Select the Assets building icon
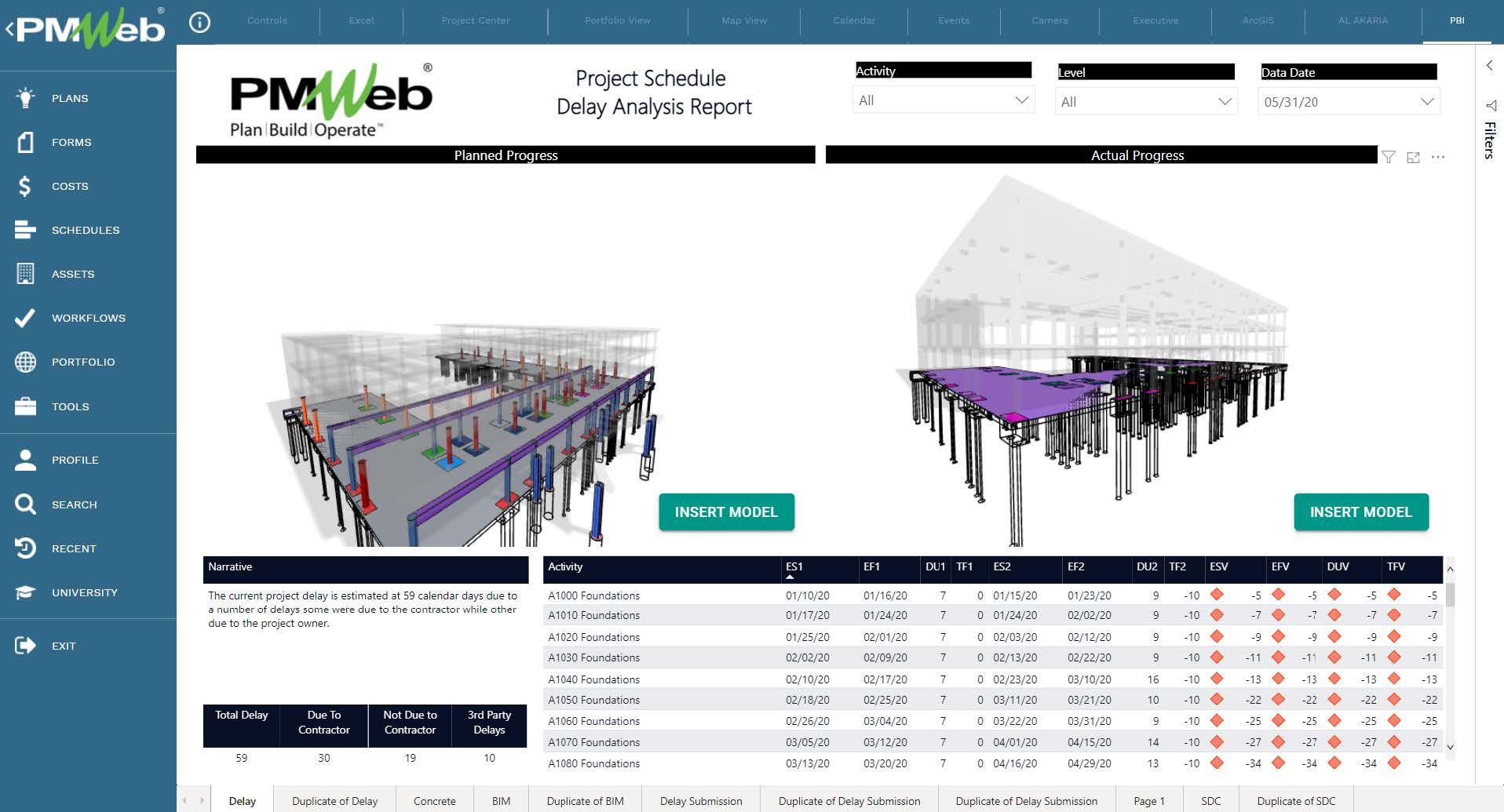 coord(25,274)
